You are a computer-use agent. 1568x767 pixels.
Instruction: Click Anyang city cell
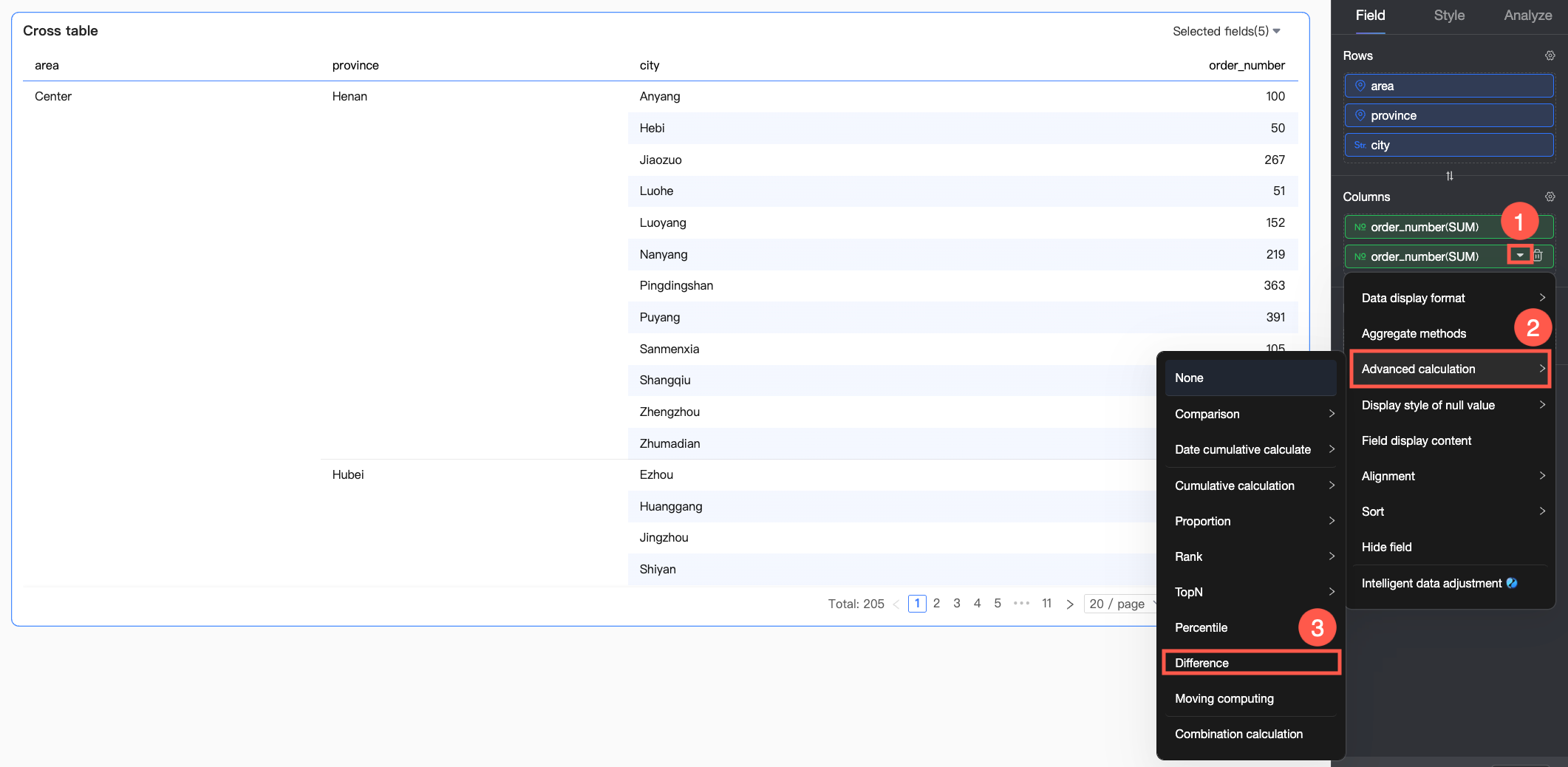pos(660,96)
